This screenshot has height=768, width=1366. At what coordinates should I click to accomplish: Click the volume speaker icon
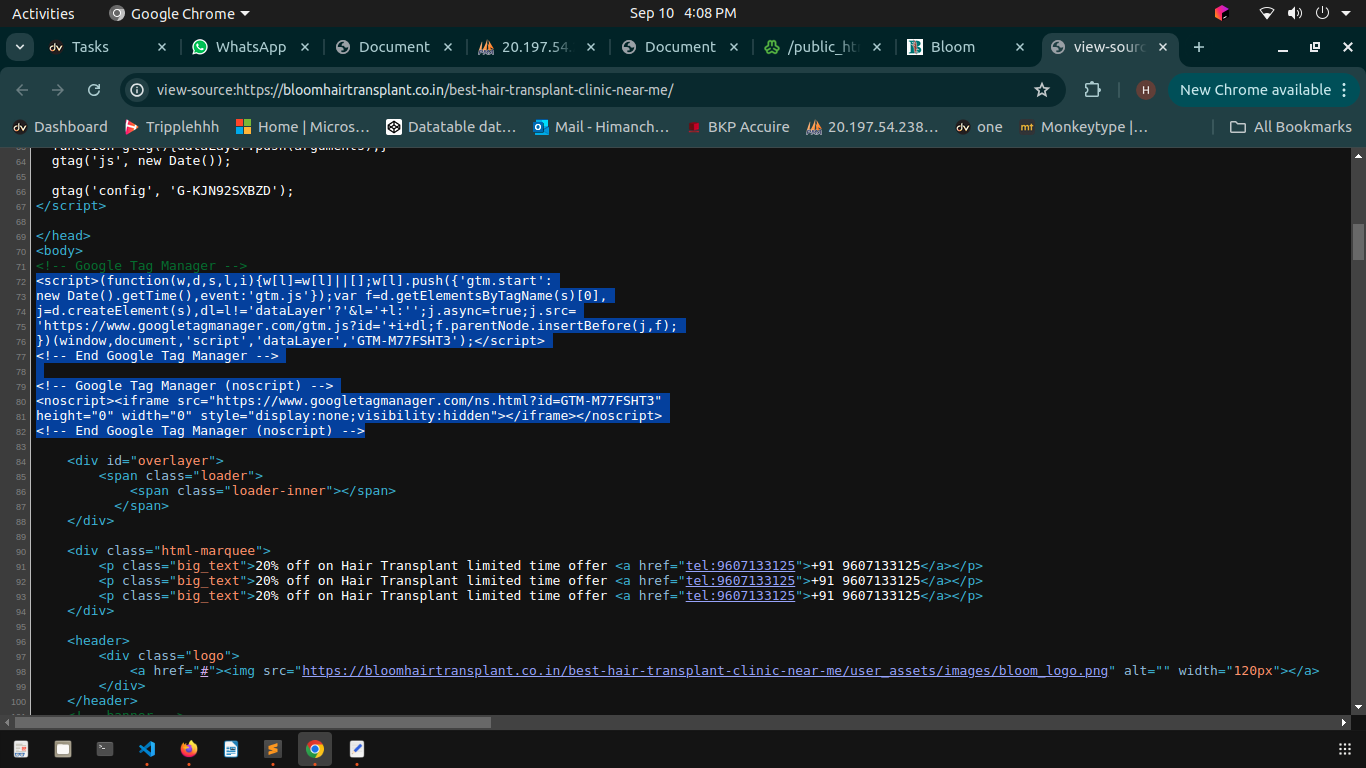[1295, 14]
